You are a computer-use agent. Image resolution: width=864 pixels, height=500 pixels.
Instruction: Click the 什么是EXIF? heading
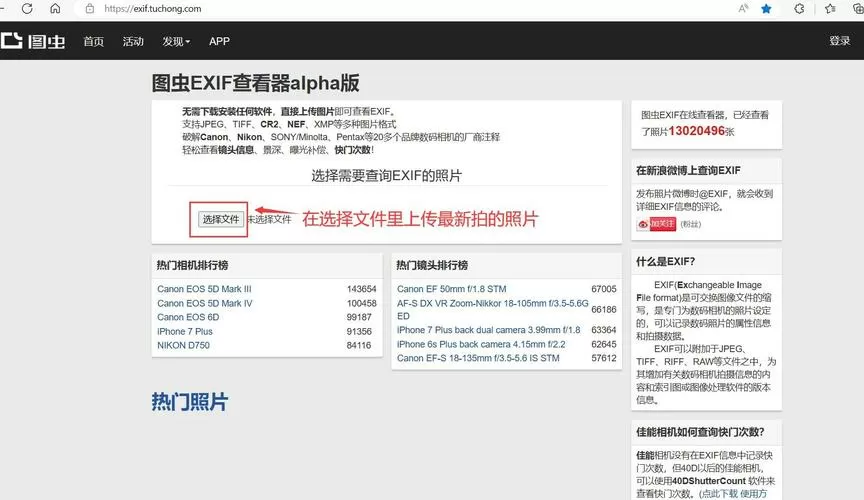[666, 261]
